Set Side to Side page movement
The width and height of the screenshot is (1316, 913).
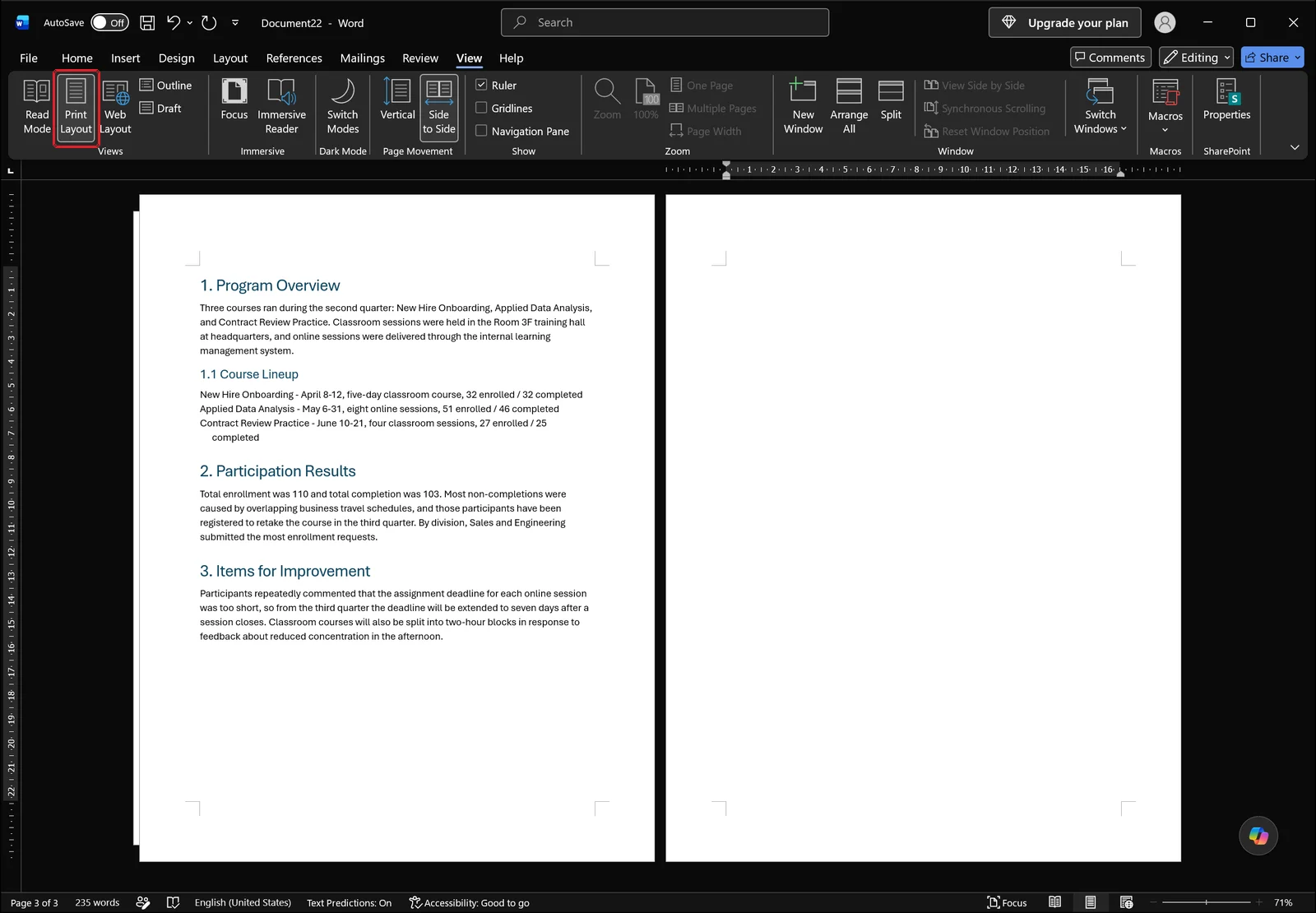tap(439, 107)
